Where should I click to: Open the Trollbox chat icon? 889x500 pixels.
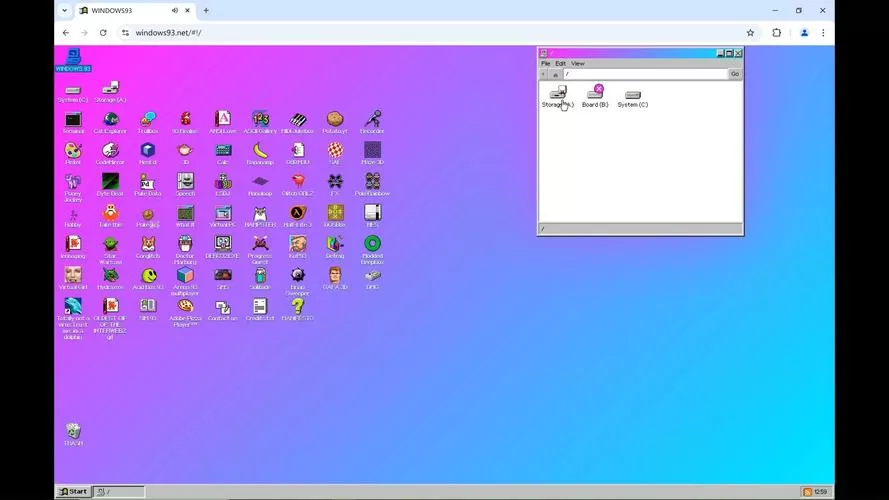point(148,122)
